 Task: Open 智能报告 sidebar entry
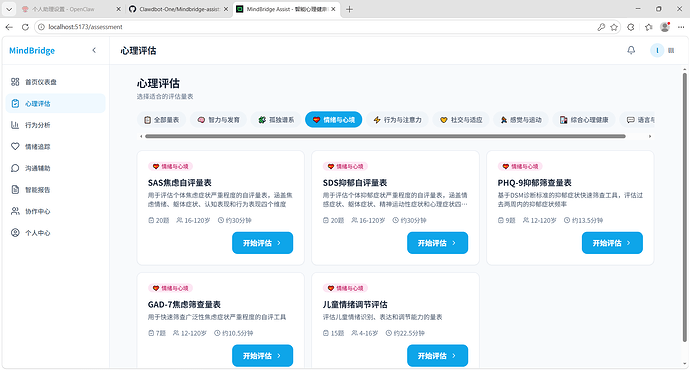(x=55, y=190)
